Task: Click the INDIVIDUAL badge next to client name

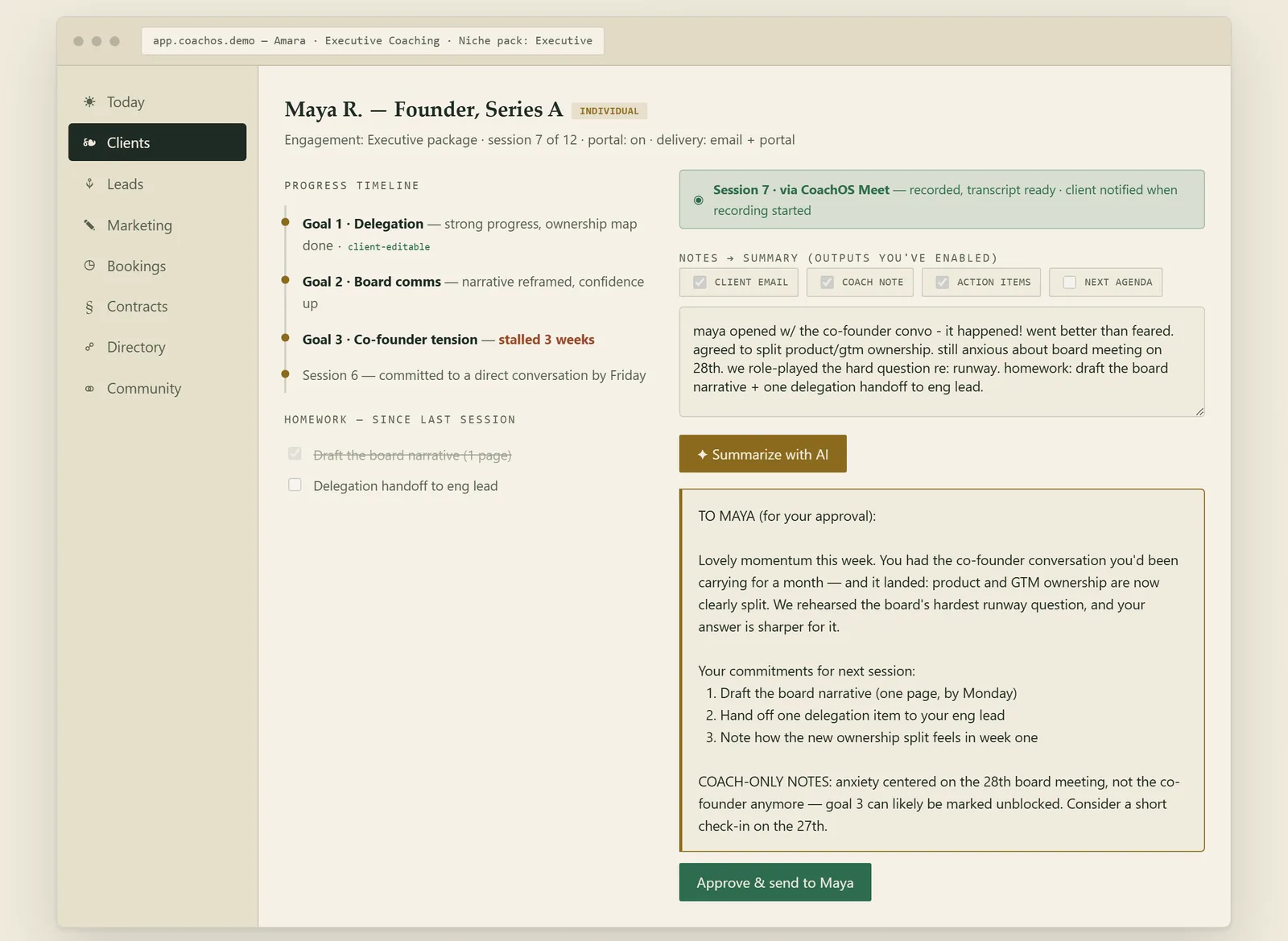Action: (609, 111)
